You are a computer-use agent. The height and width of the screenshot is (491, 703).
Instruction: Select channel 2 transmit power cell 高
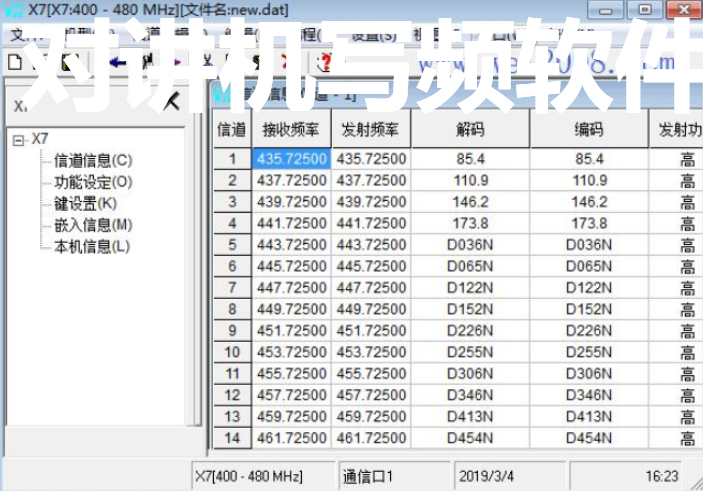(x=676, y=180)
